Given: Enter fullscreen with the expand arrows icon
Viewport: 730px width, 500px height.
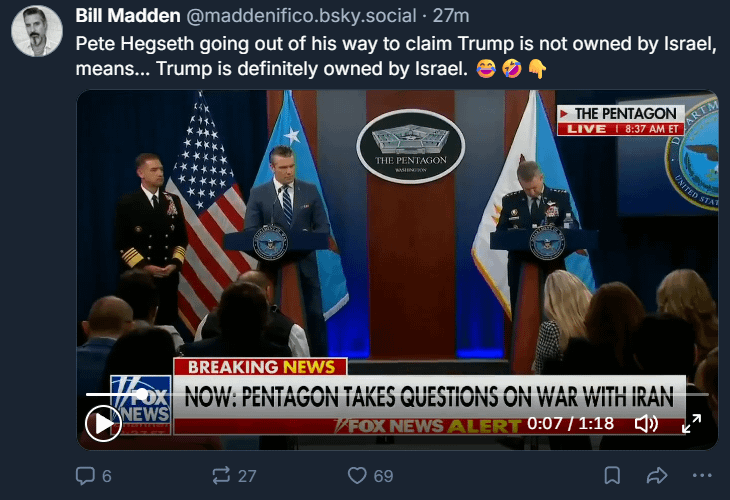Looking at the screenshot, I should pyautogui.click(x=691, y=424).
